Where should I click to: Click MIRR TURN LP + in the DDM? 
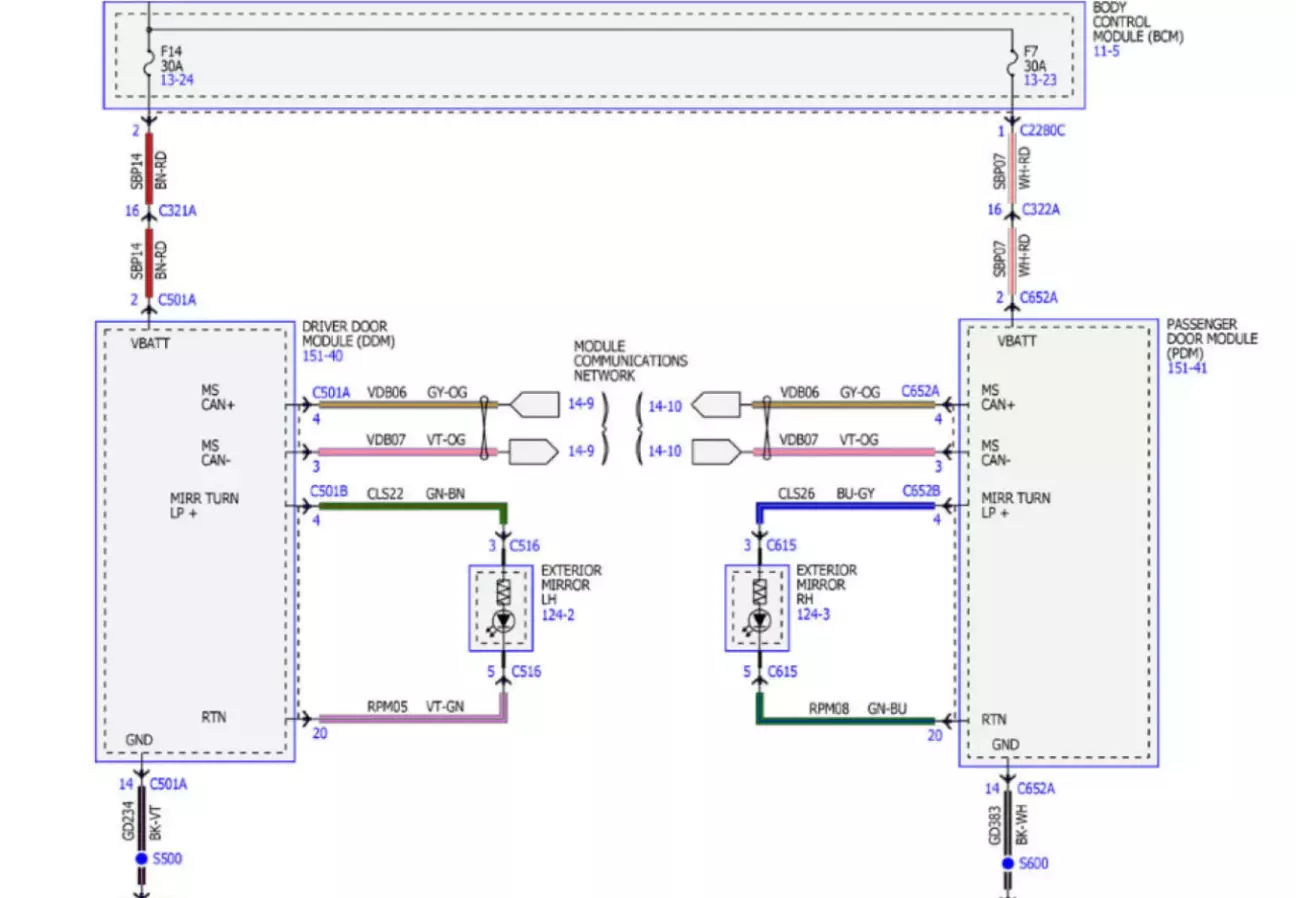[204, 505]
